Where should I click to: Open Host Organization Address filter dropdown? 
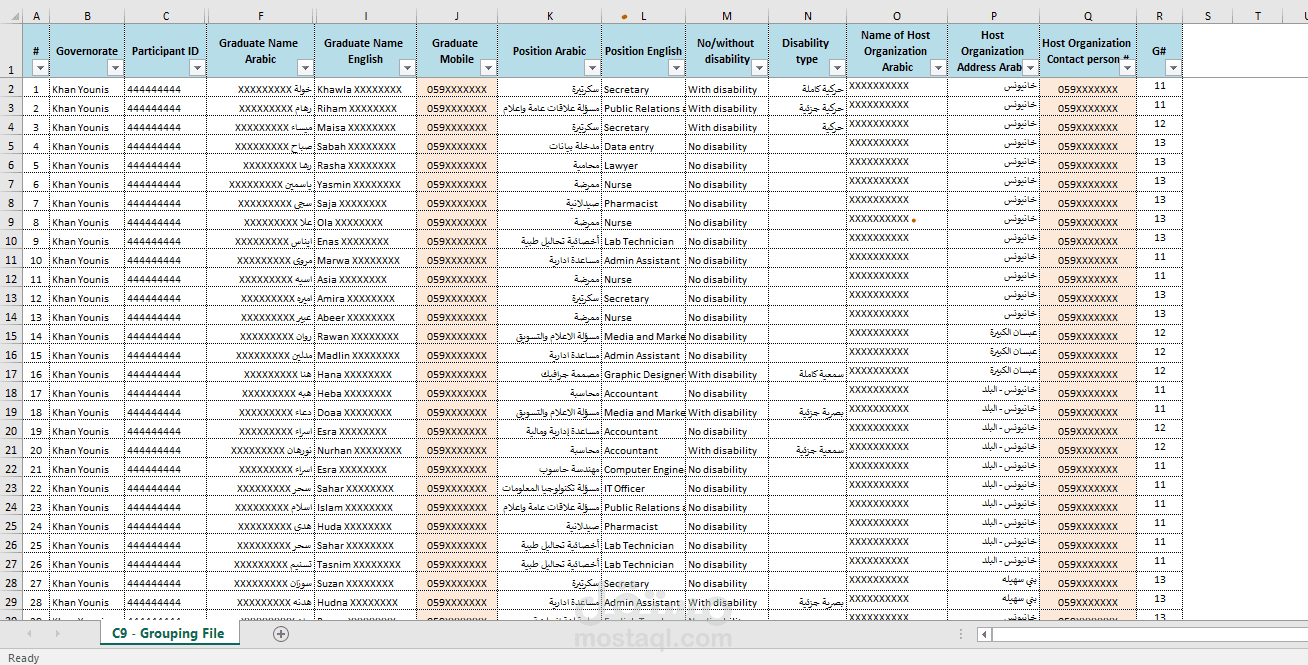[x=1030, y=68]
